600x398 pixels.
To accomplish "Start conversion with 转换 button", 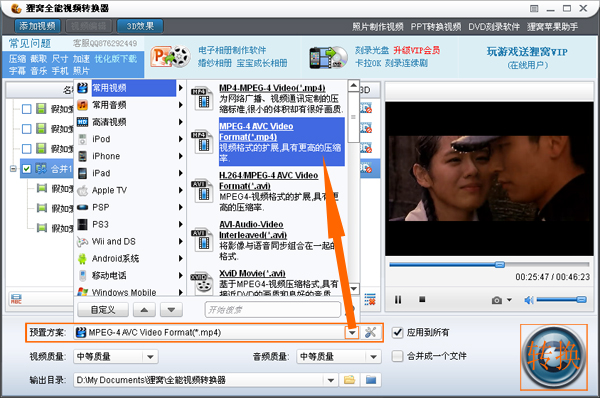I will click(x=554, y=357).
